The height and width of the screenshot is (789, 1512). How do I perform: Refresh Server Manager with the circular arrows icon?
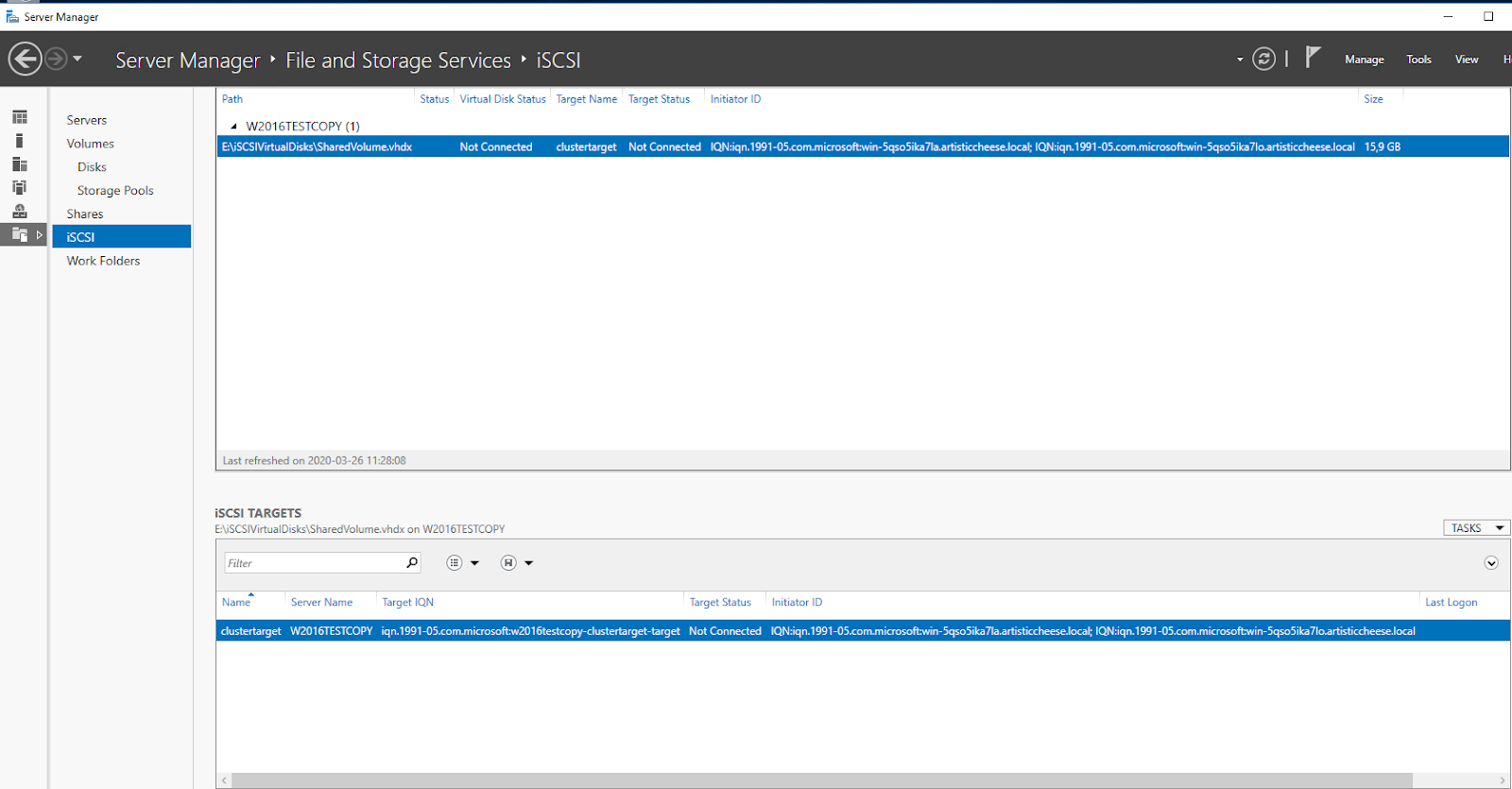pos(1263,60)
